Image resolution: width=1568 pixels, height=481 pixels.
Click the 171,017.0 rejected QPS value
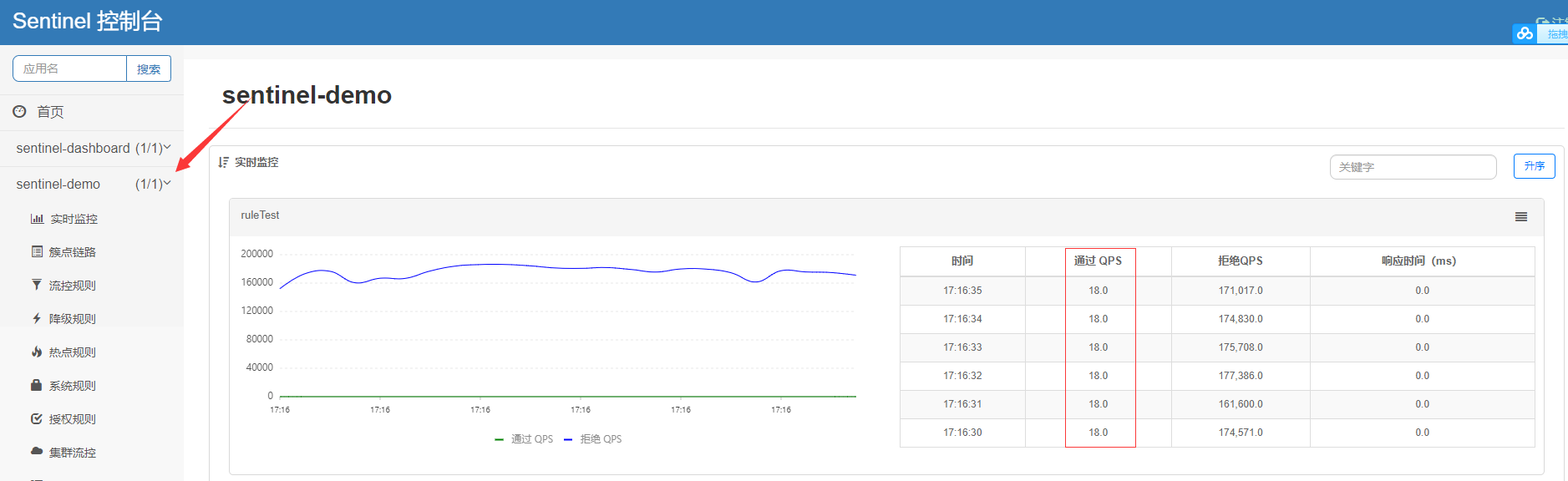coord(1241,291)
